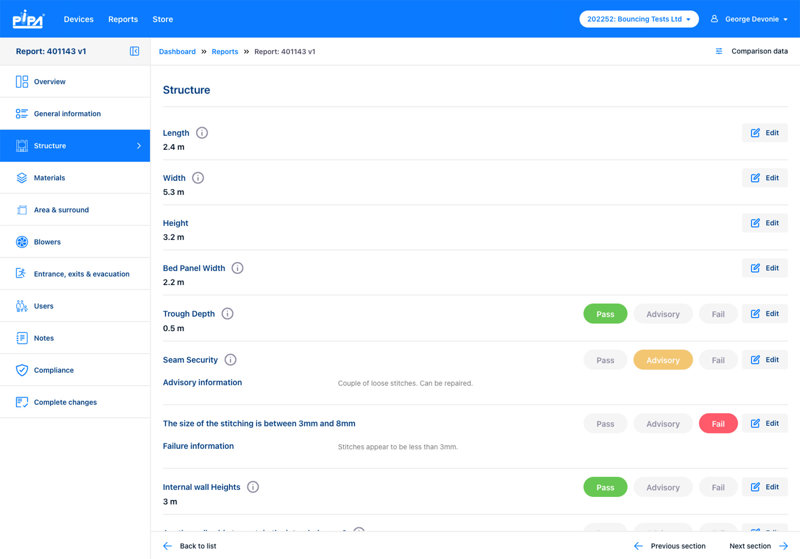Image resolution: width=800 pixels, height=559 pixels.
Task: Go to Next section
Action: coord(758,546)
